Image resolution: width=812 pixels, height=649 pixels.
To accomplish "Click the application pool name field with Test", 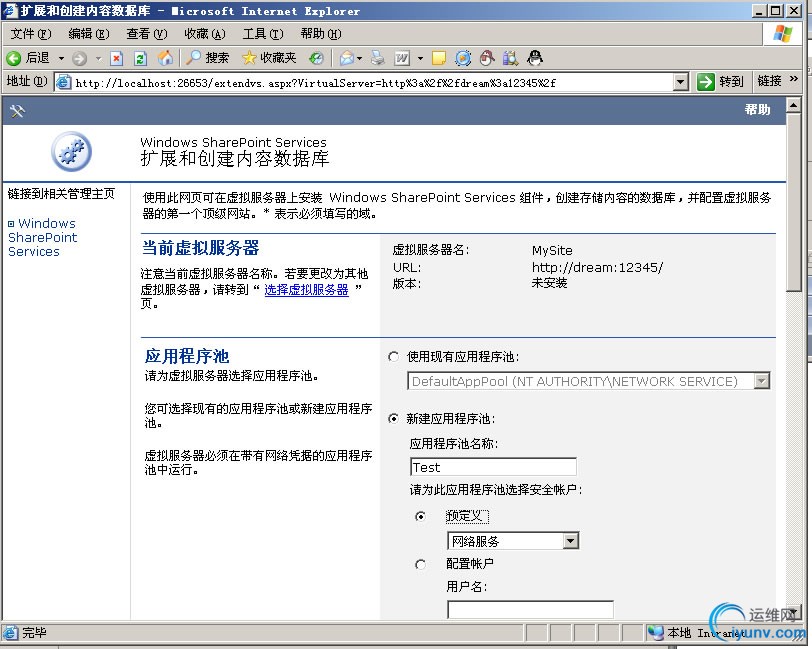I will tap(493, 467).
